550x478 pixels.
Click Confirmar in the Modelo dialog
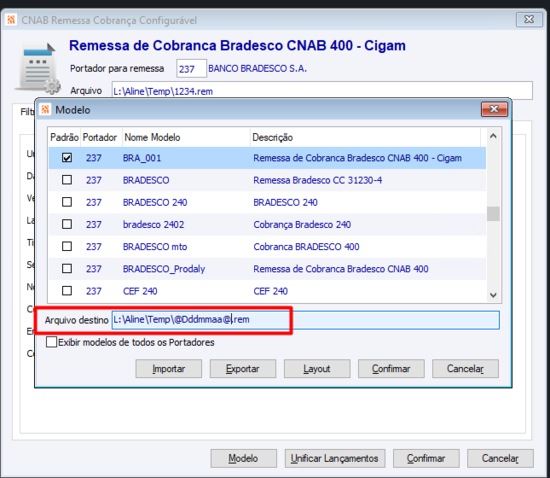coord(391,369)
